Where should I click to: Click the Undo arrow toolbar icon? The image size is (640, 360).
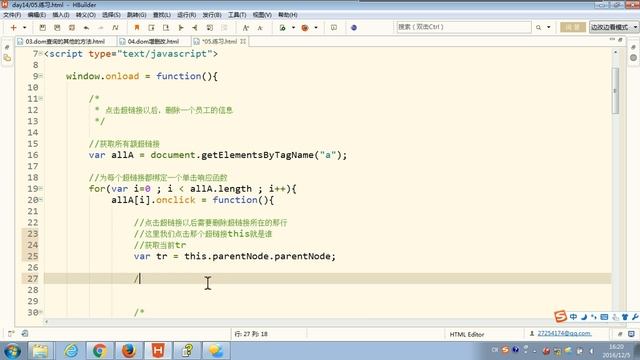click(86, 27)
